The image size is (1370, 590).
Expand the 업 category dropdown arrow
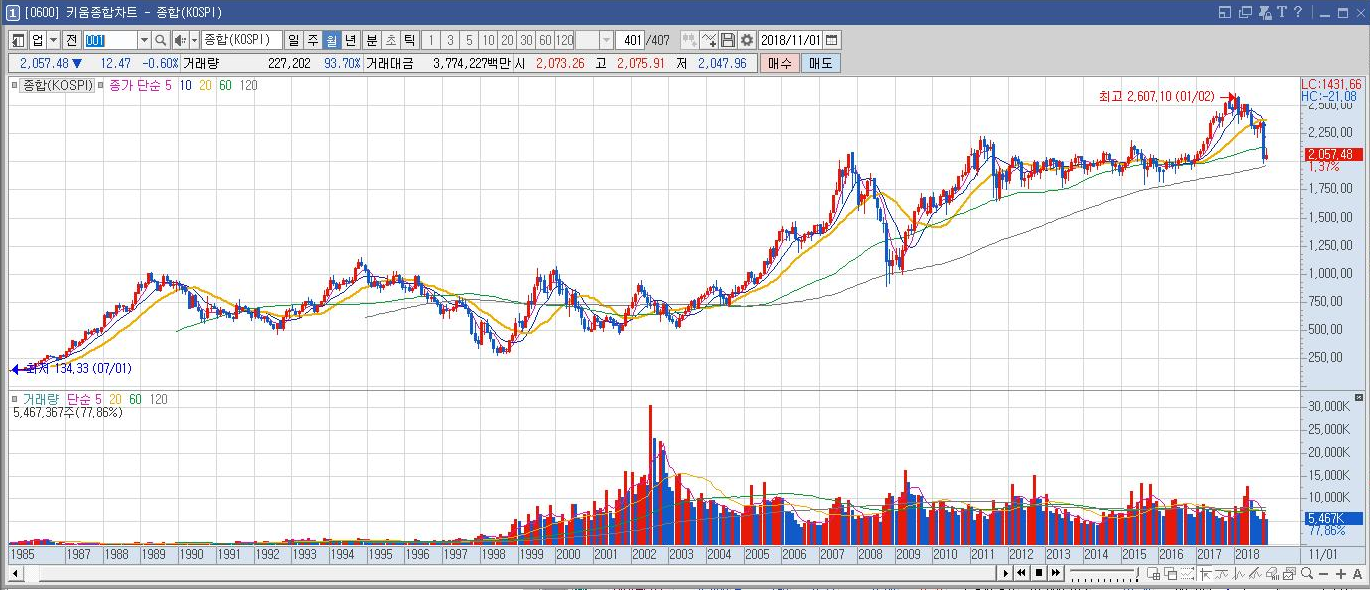point(52,40)
